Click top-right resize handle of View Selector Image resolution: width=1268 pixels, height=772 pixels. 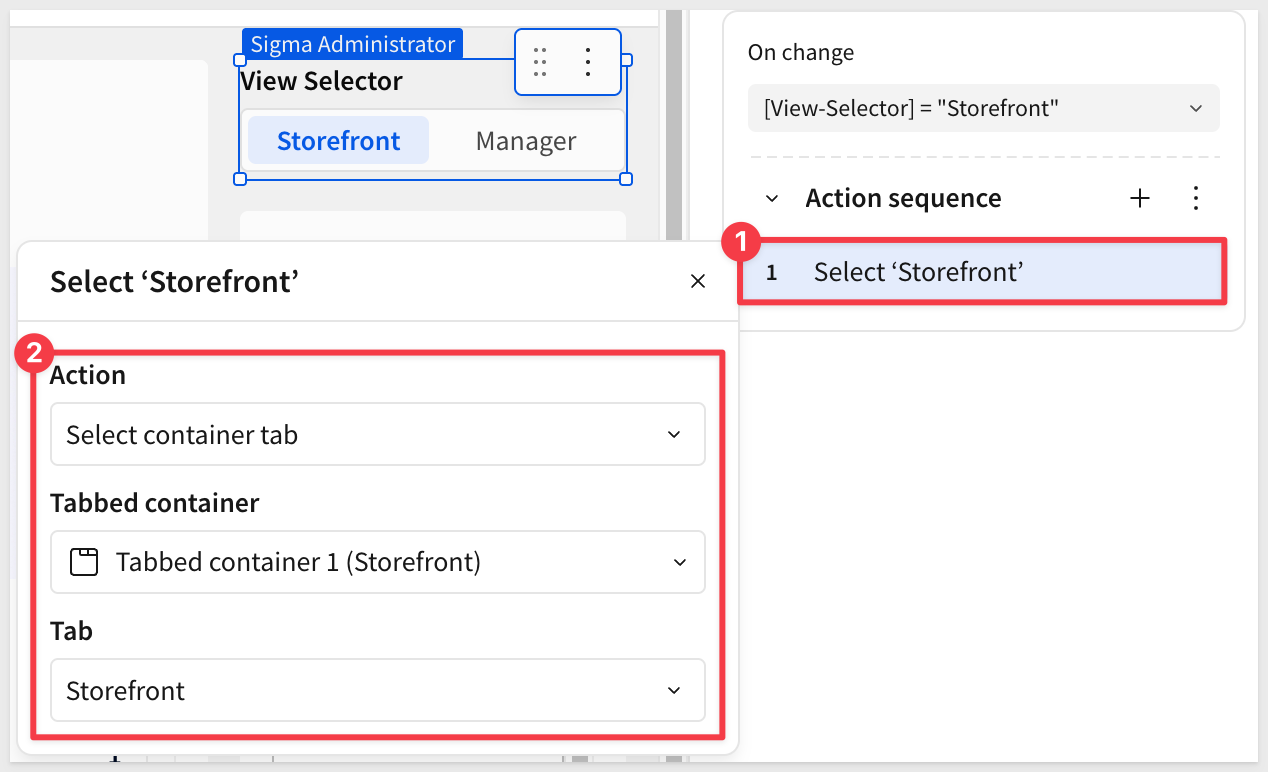pos(626,60)
